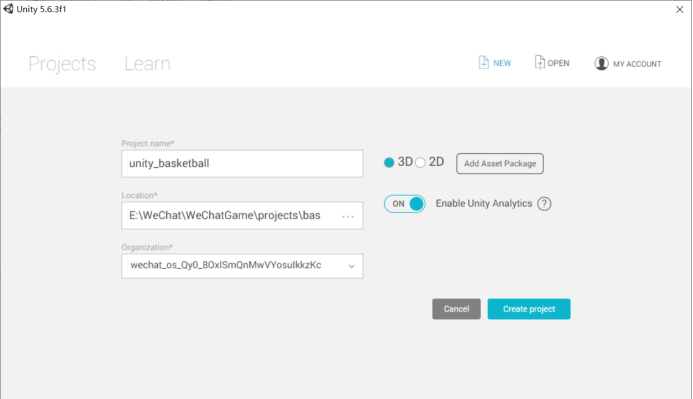Click the OPEN project file icon

click(x=539, y=62)
